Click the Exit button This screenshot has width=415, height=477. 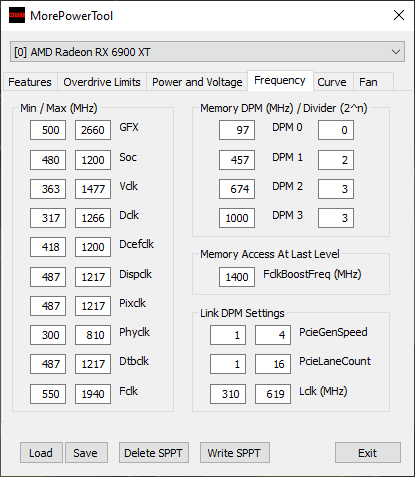tap(368, 453)
